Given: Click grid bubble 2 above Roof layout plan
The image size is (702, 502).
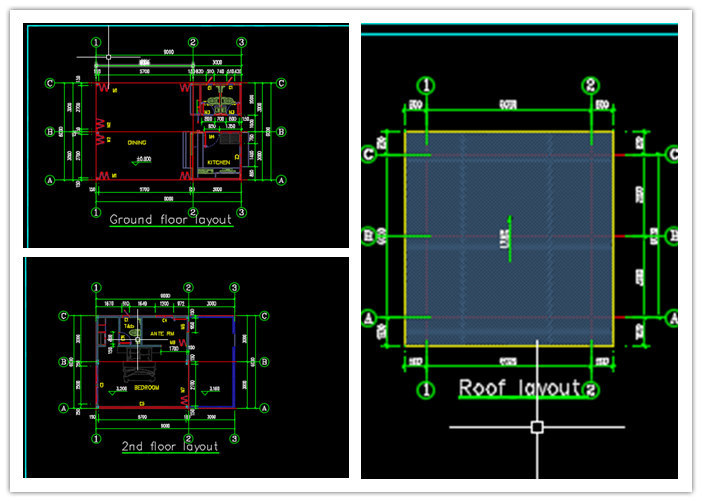Looking at the screenshot, I should pos(592,85).
